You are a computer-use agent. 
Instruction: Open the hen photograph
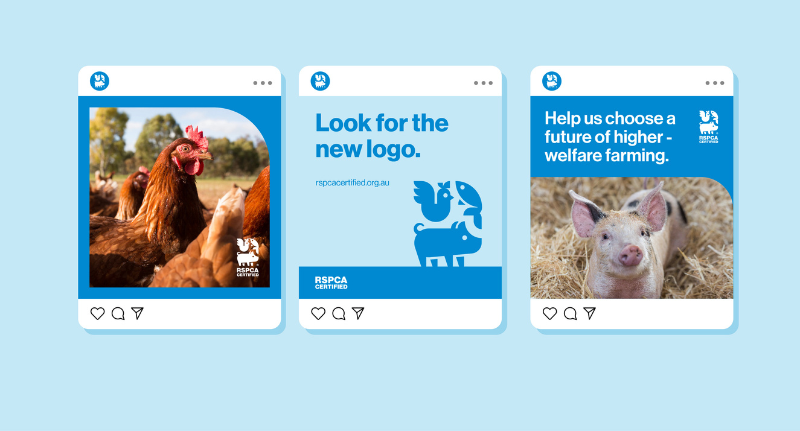pyautogui.click(x=180, y=197)
